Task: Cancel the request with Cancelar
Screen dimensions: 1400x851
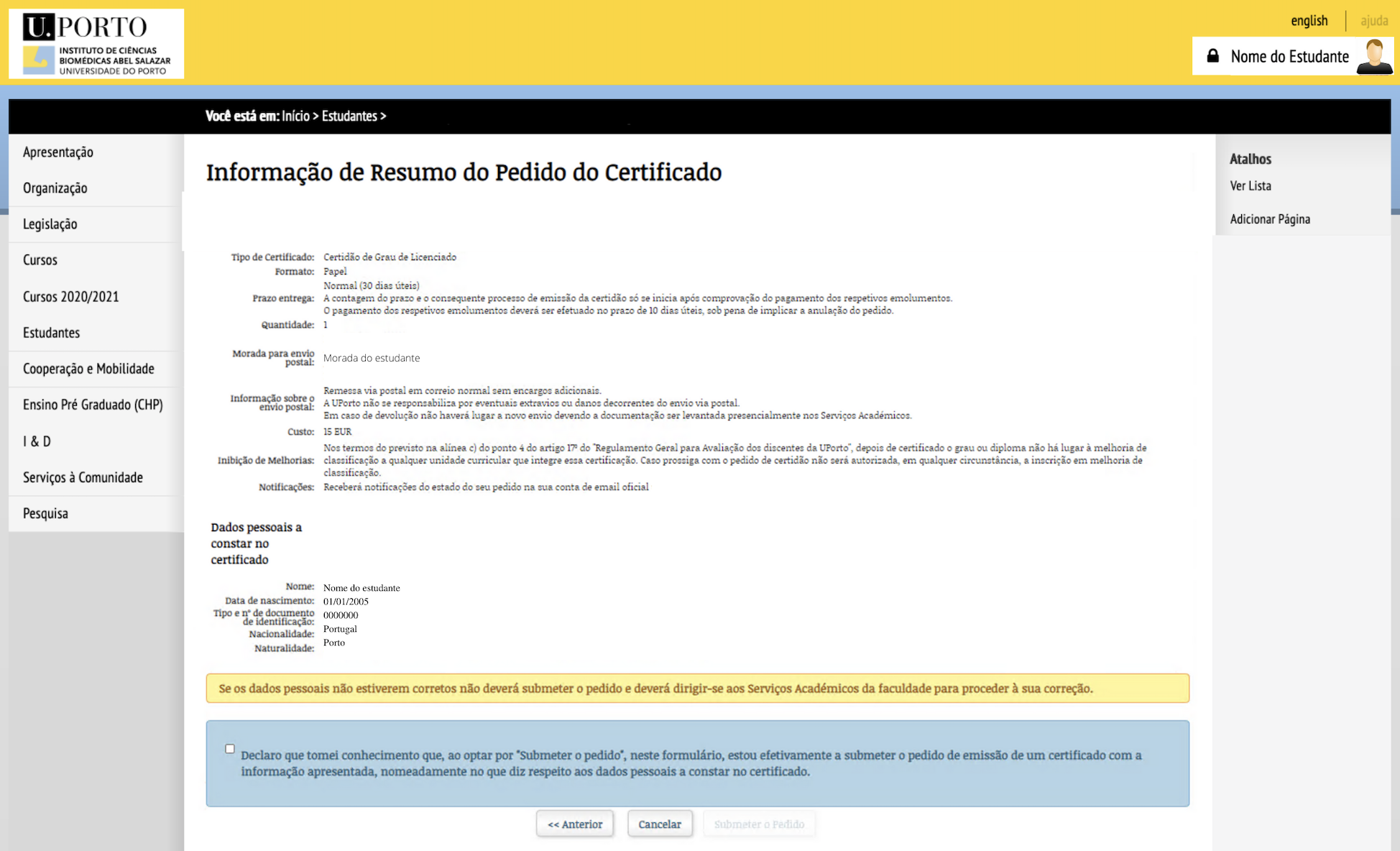Action: 660,824
